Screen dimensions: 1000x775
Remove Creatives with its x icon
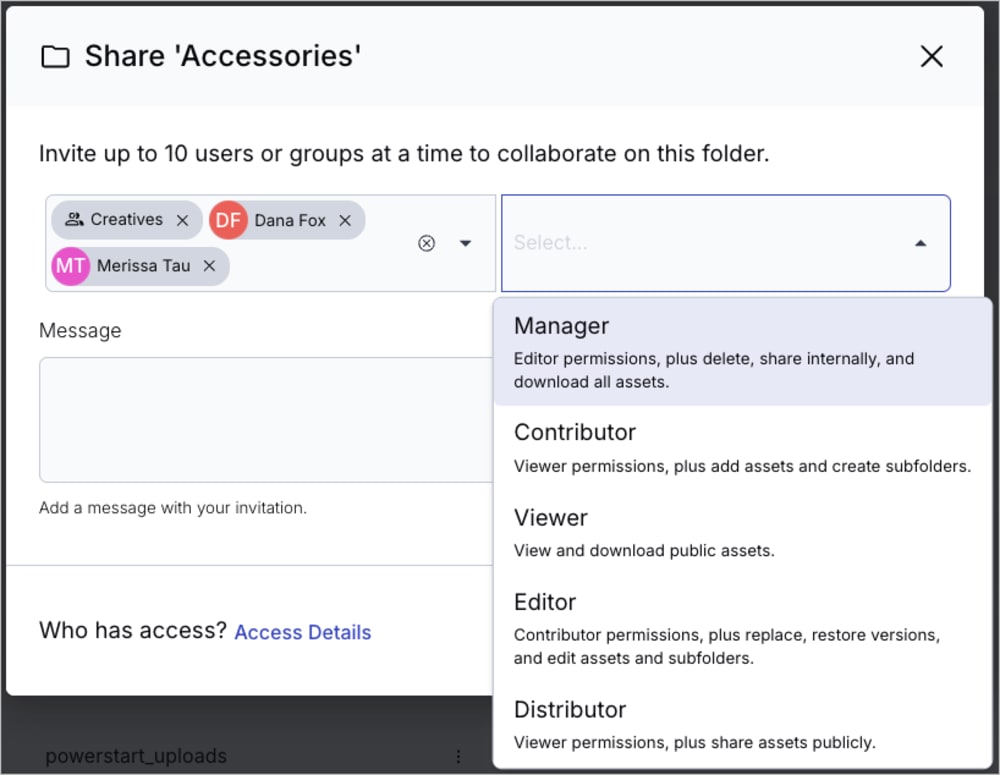pyautogui.click(x=182, y=220)
